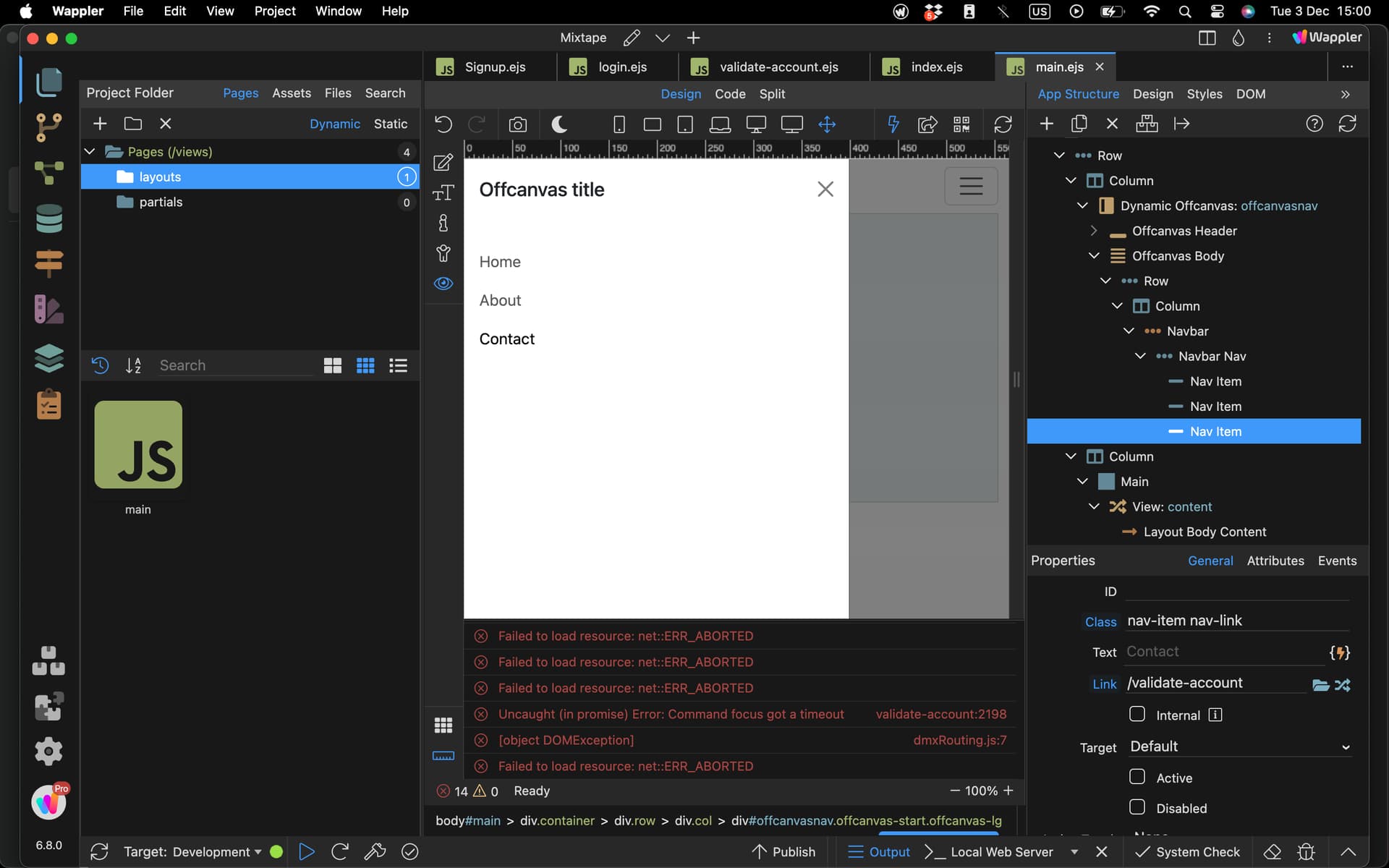Click the About link in offcanvas
The image size is (1389, 868).
500,300
